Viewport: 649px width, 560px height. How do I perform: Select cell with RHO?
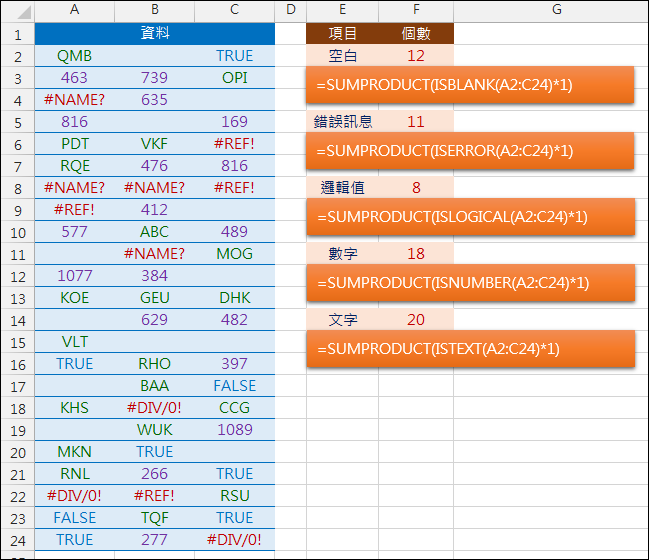pos(154,364)
